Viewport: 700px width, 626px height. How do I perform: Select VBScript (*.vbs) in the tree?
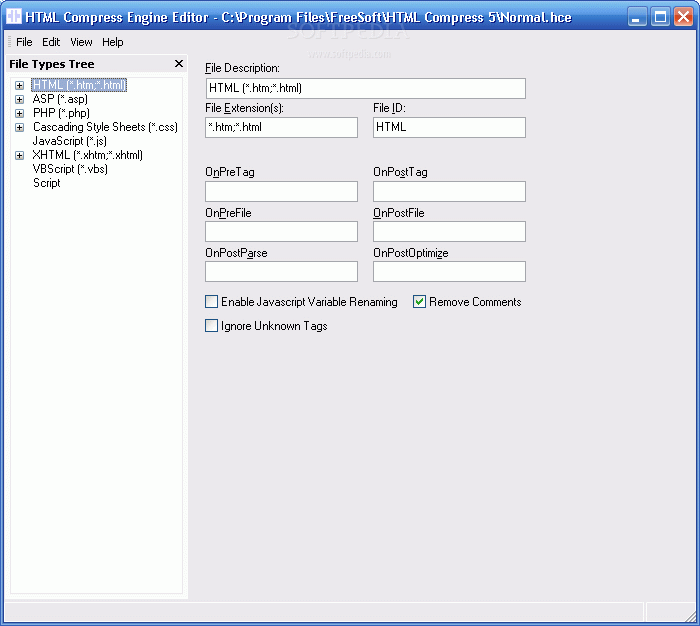70,169
